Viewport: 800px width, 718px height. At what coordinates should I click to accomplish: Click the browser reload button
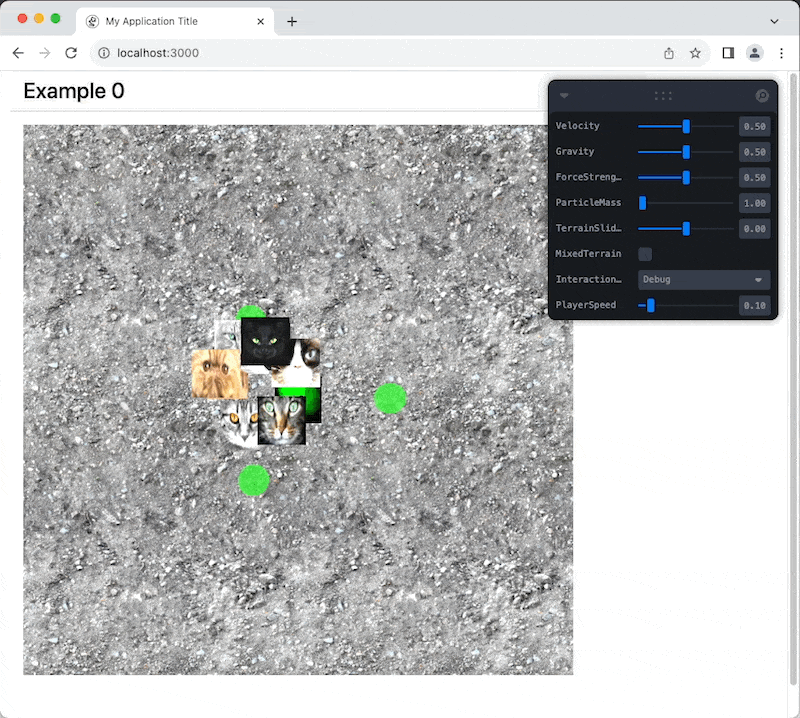point(71,53)
